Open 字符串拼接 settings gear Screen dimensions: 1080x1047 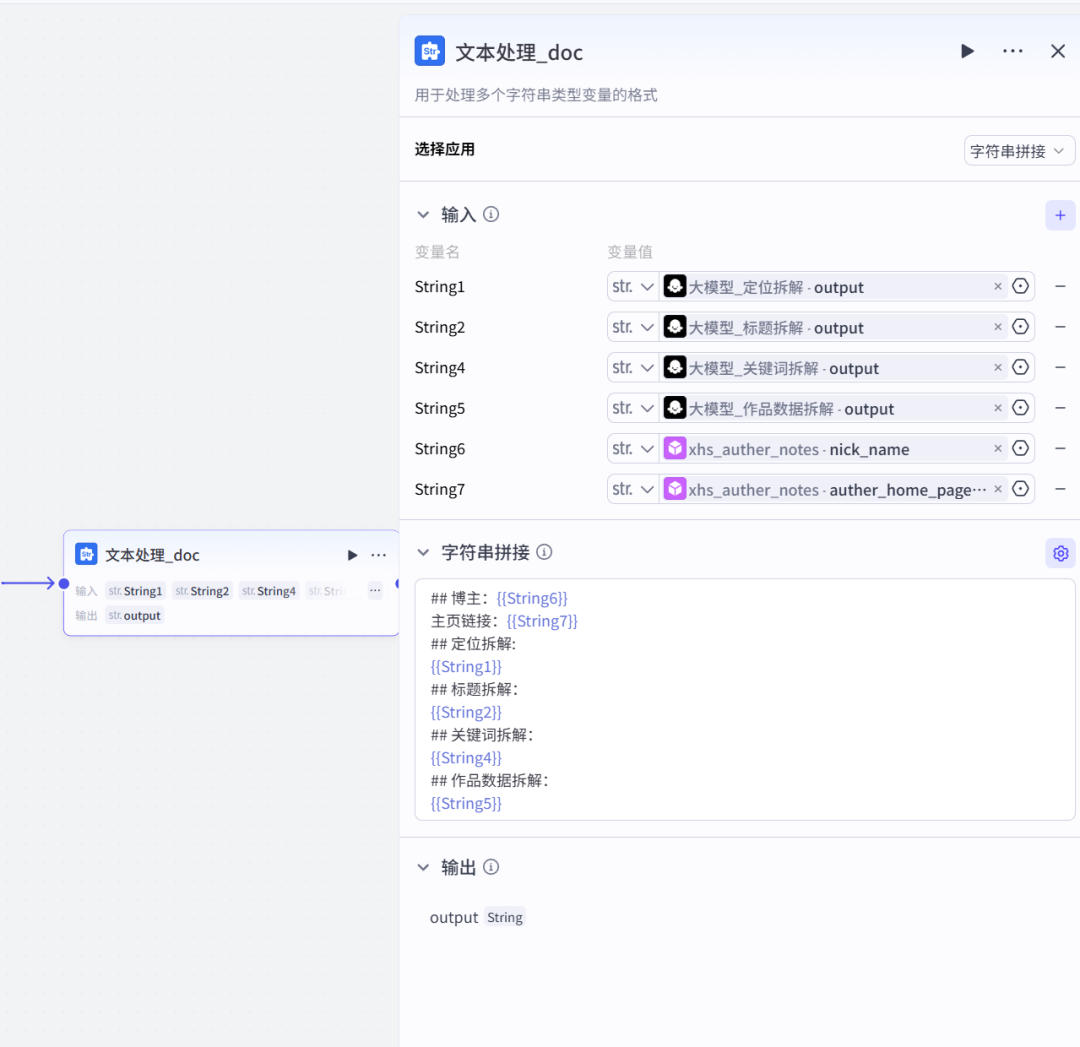click(1060, 553)
